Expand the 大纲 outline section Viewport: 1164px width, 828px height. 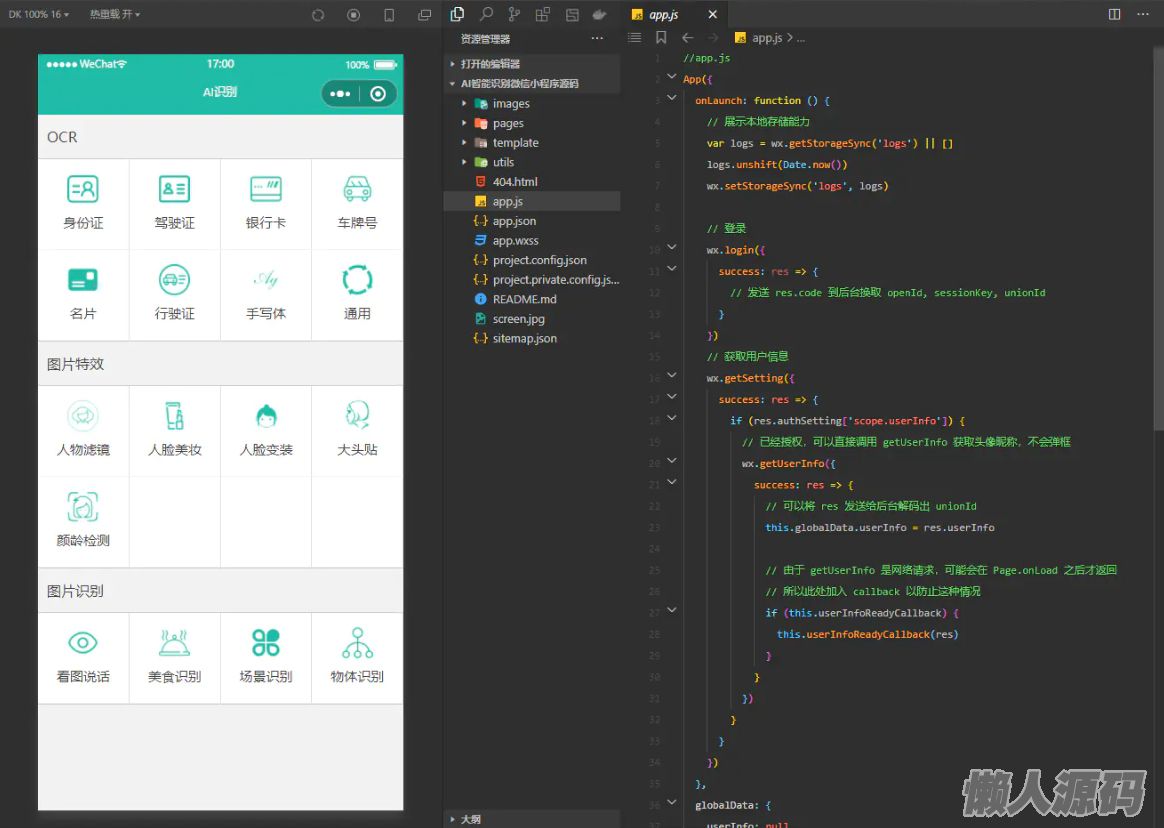pyautogui.click(x=470, y=819)
